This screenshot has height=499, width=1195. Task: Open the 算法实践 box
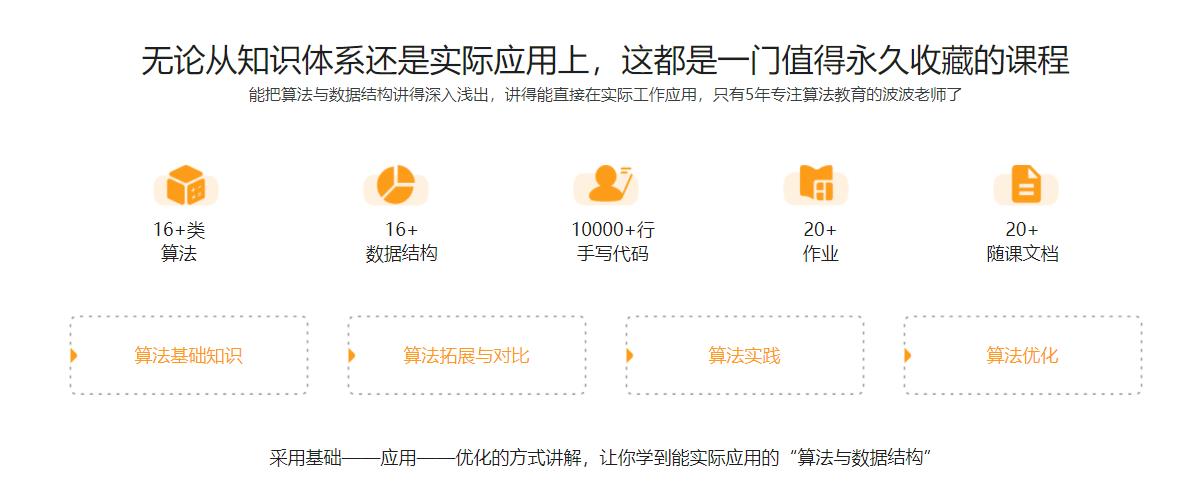point(745,355)
